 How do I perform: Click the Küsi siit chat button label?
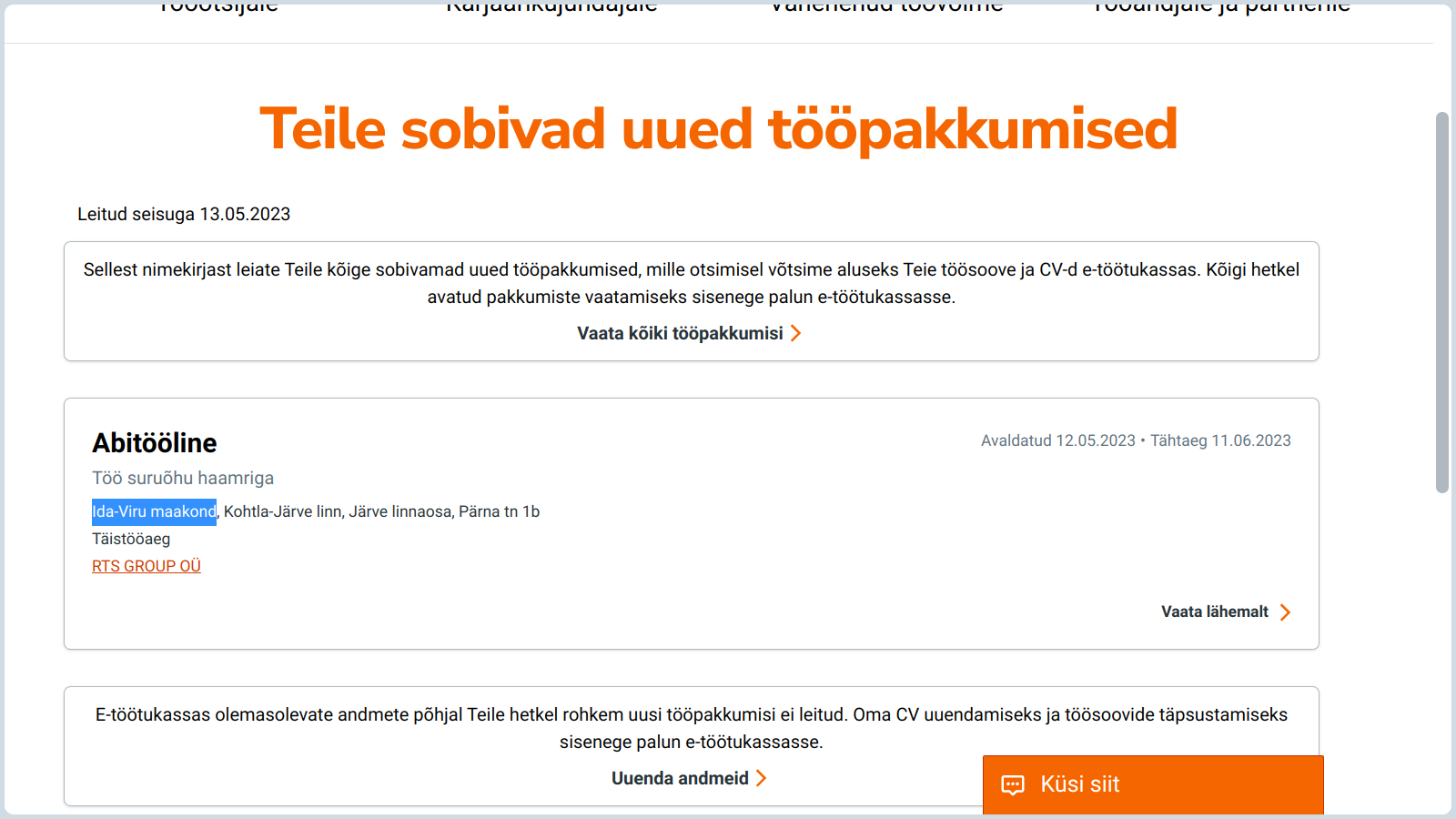pos(1080,784)
